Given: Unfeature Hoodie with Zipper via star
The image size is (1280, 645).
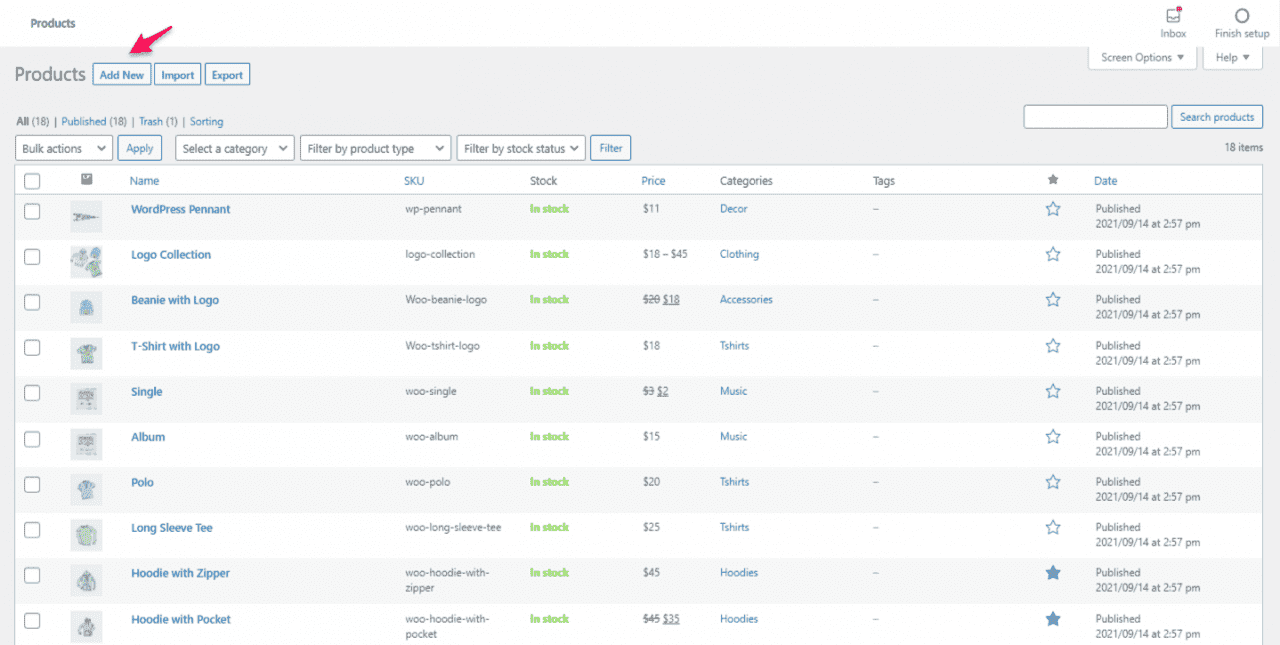Looking at the screenshot, I should 1053,573.
